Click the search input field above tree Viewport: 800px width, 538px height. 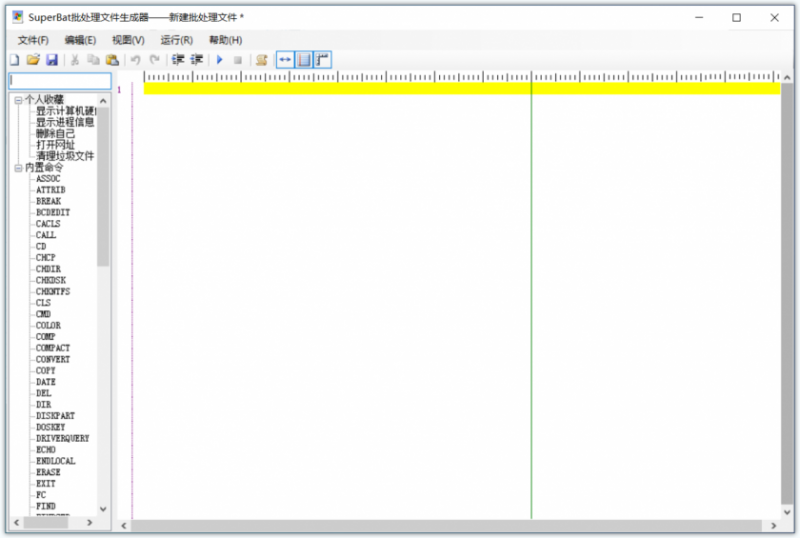[60, 81]
